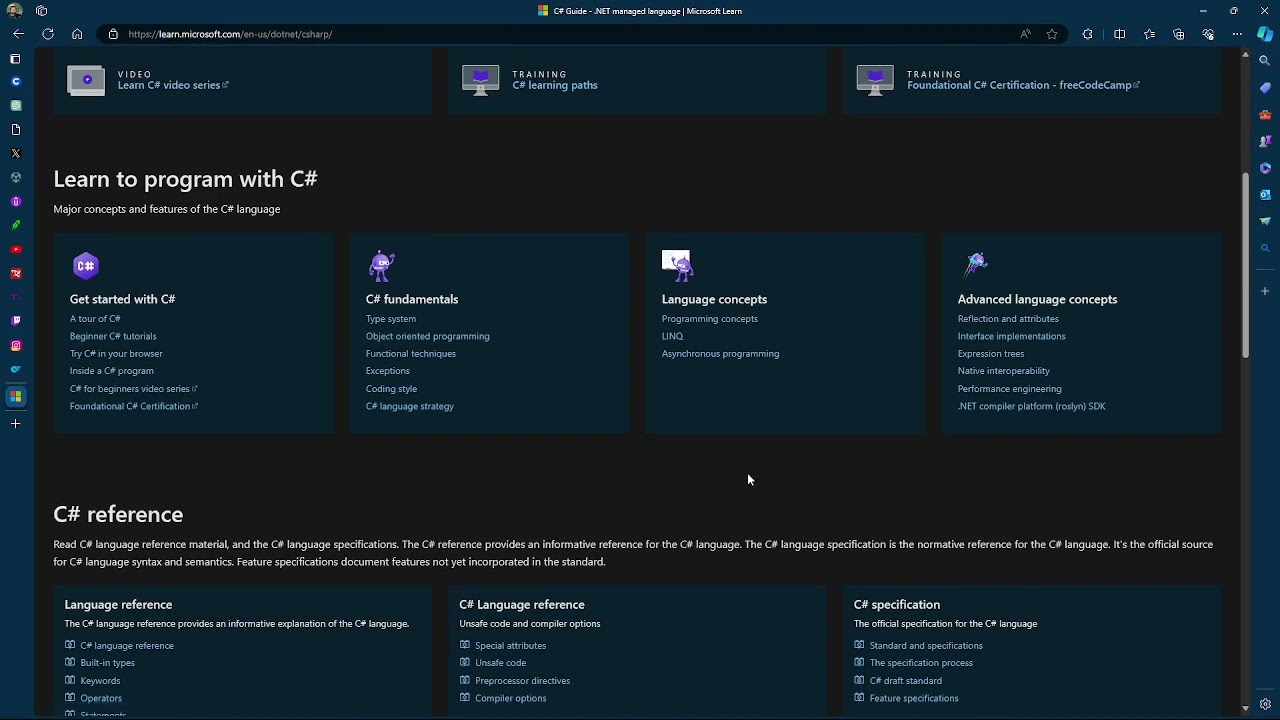The width and height of the screenshot is (1280, 720).
Task: Open the Workspaces icon next to profile
Action: (41, 11)
